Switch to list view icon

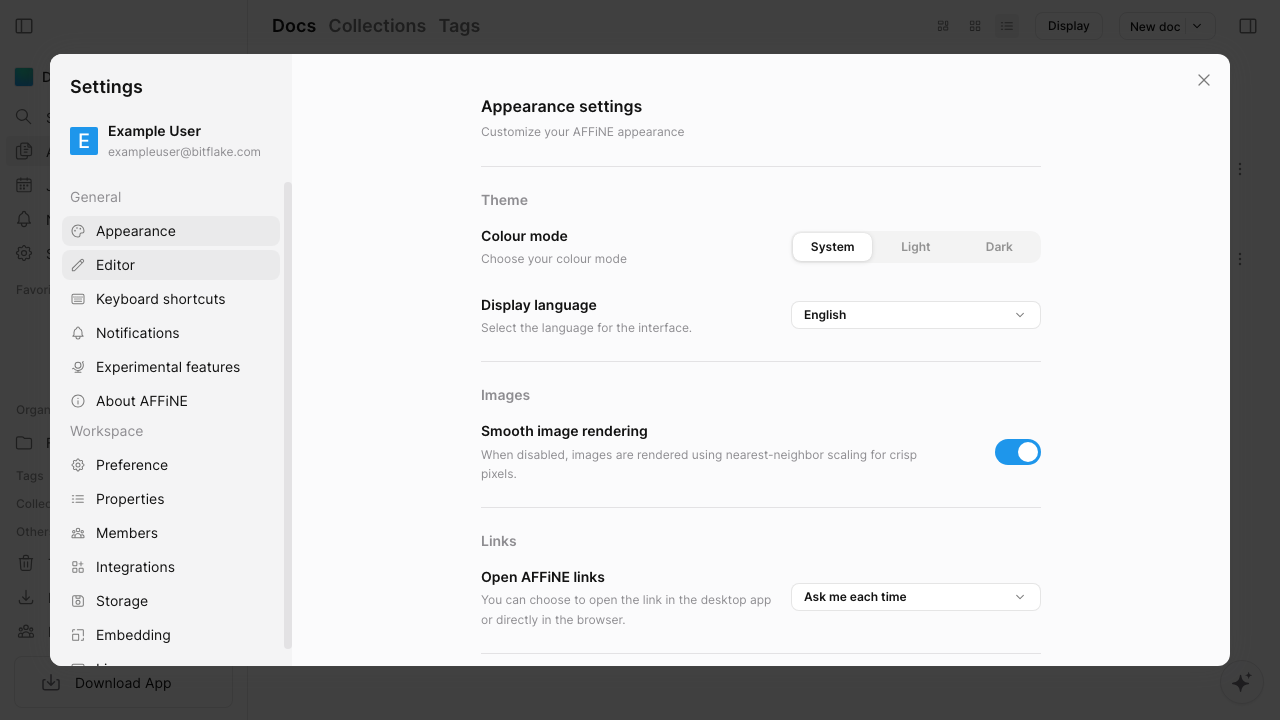(x=1007, y=26)
